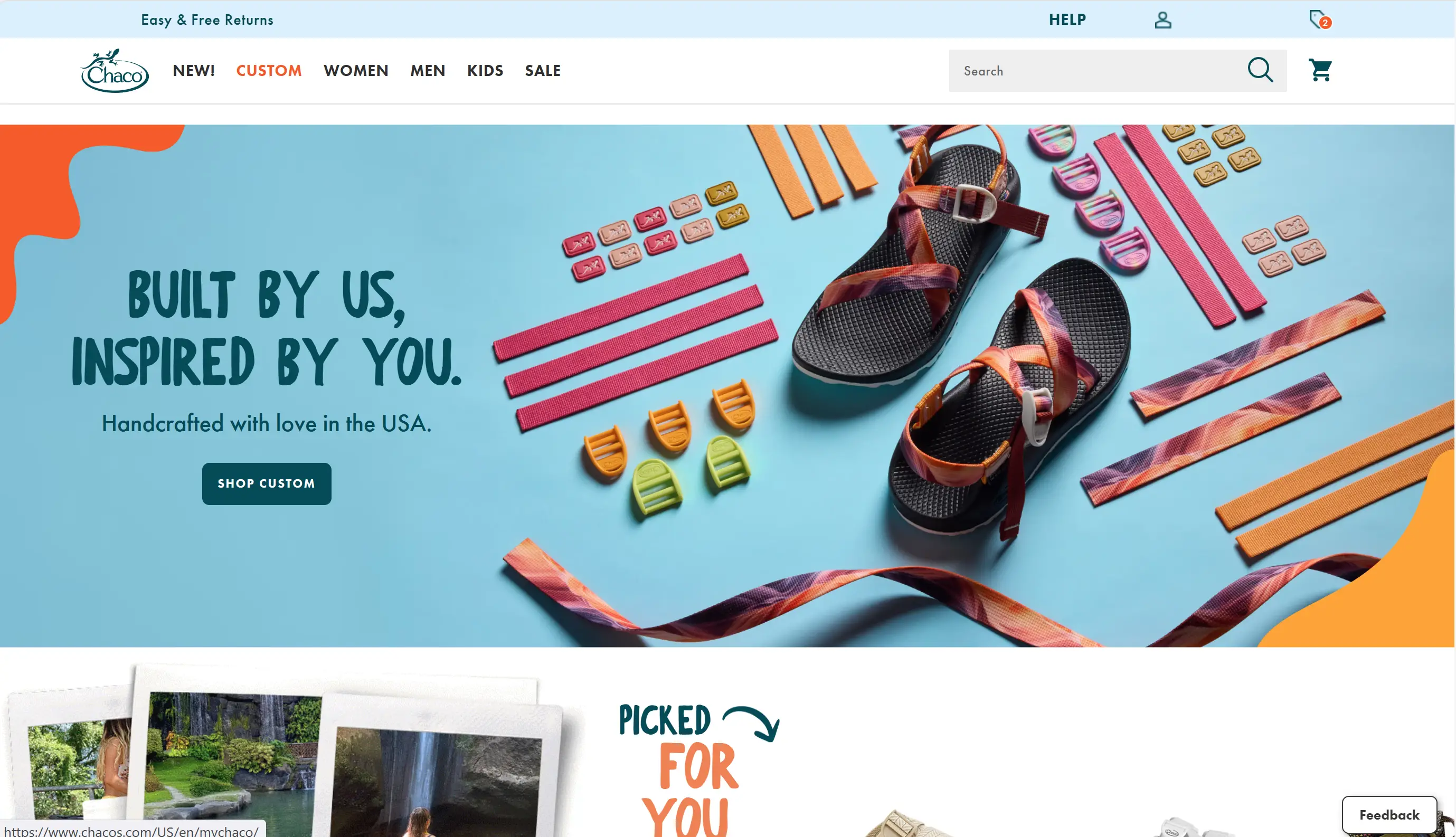Open the CUSTOM menu item

(x=269, y=71)
